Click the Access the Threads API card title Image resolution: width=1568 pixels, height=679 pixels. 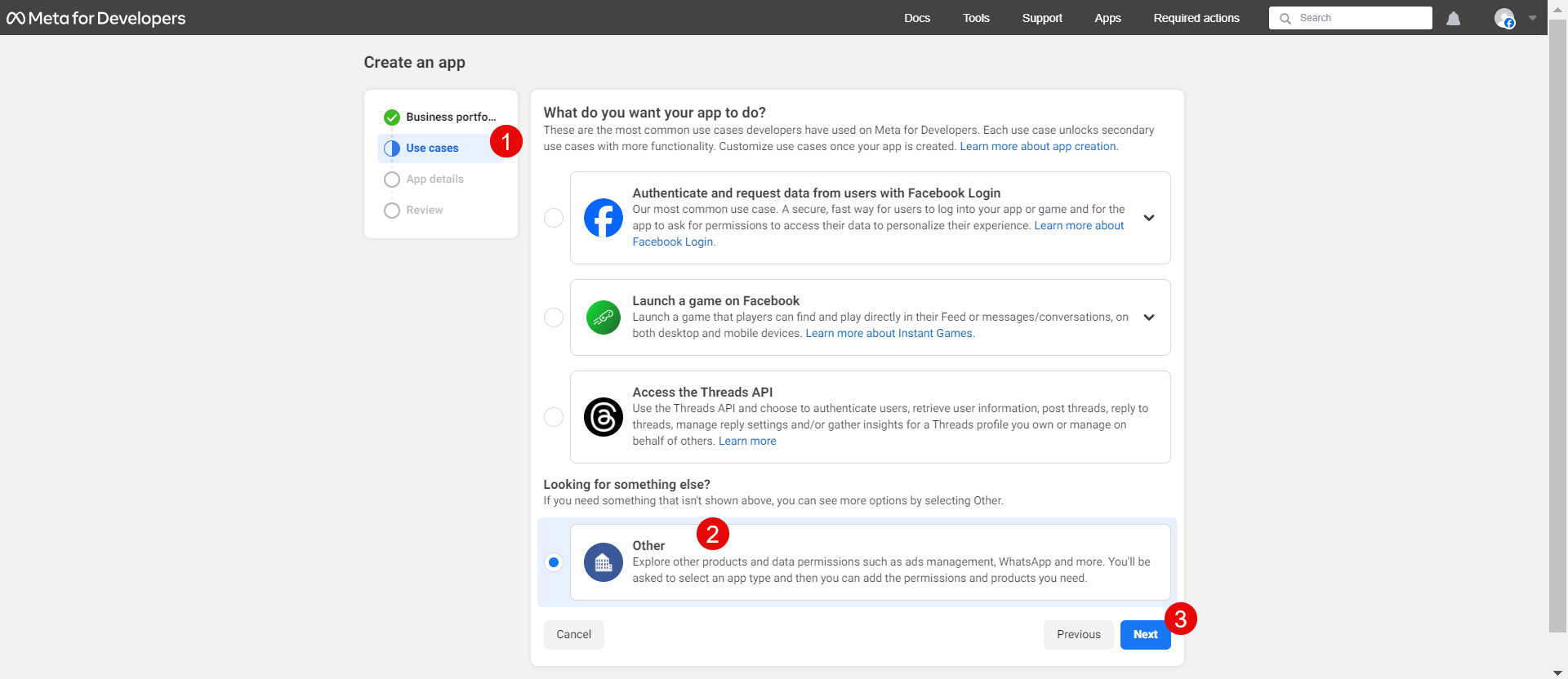(x=702, y=393)
